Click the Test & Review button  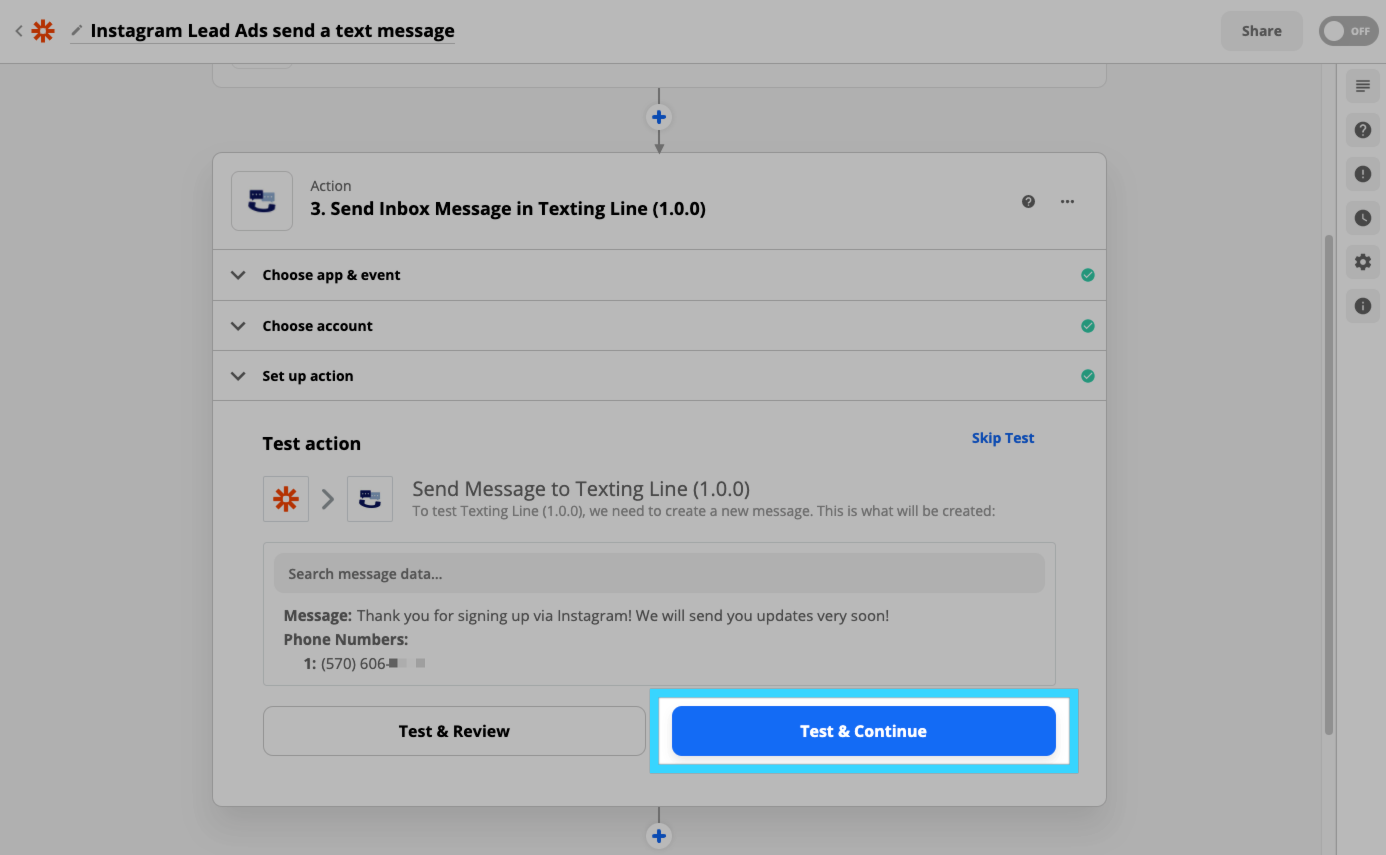click(454, 731)
